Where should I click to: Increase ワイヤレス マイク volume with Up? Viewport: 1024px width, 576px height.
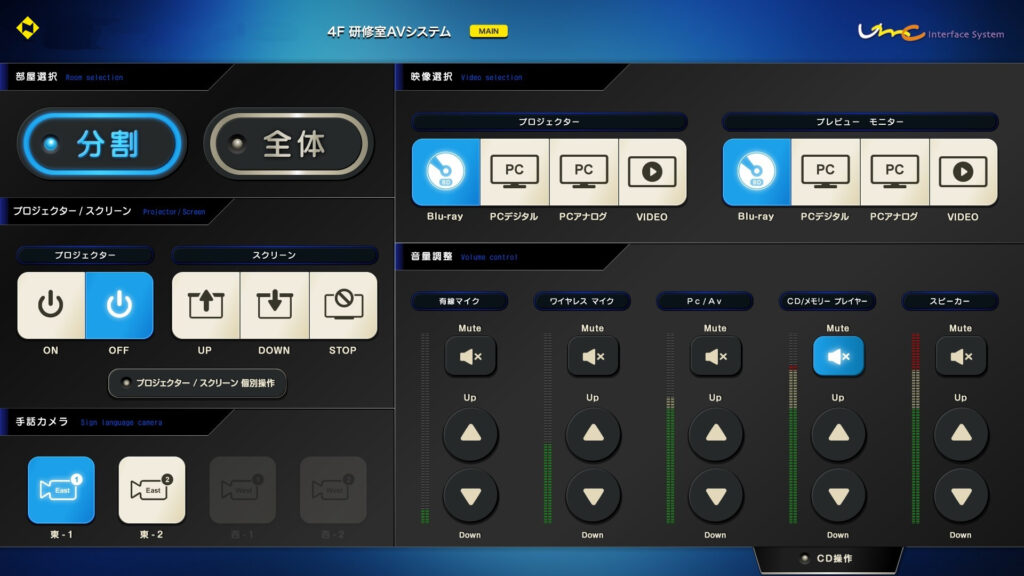tap(593, 434)
